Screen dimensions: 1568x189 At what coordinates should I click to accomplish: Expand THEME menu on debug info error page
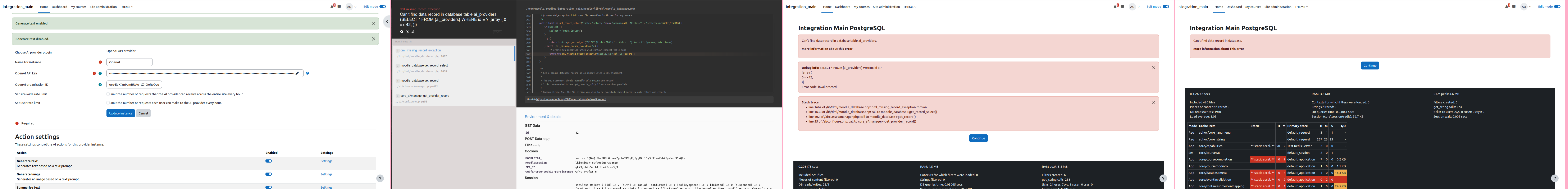(910, 7)
